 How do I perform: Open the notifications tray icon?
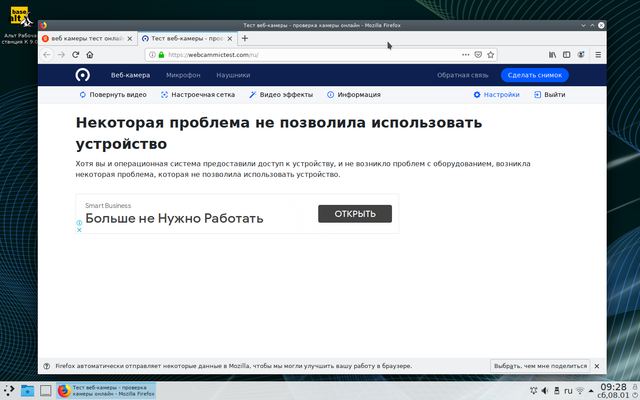533,391
